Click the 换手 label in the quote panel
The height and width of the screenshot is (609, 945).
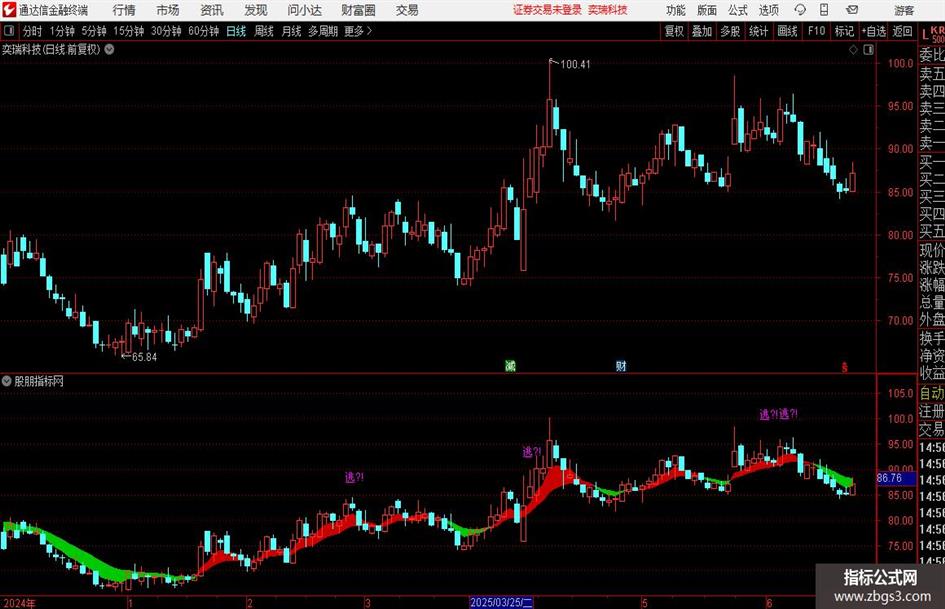click(932, 338)
